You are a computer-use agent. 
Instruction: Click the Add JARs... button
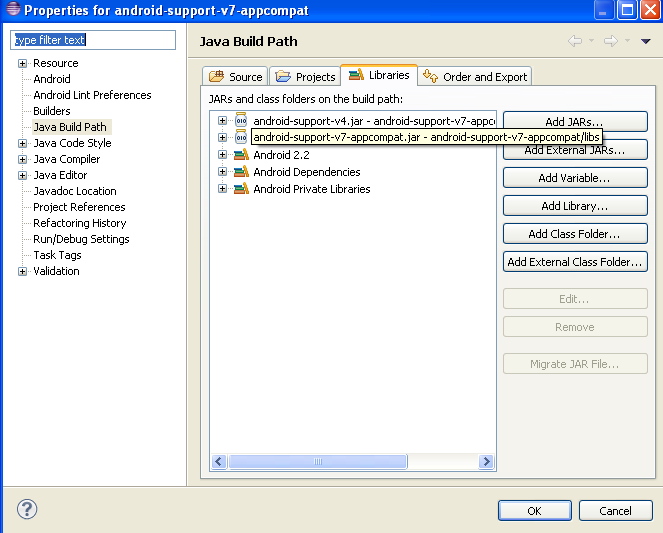point(575,122)
